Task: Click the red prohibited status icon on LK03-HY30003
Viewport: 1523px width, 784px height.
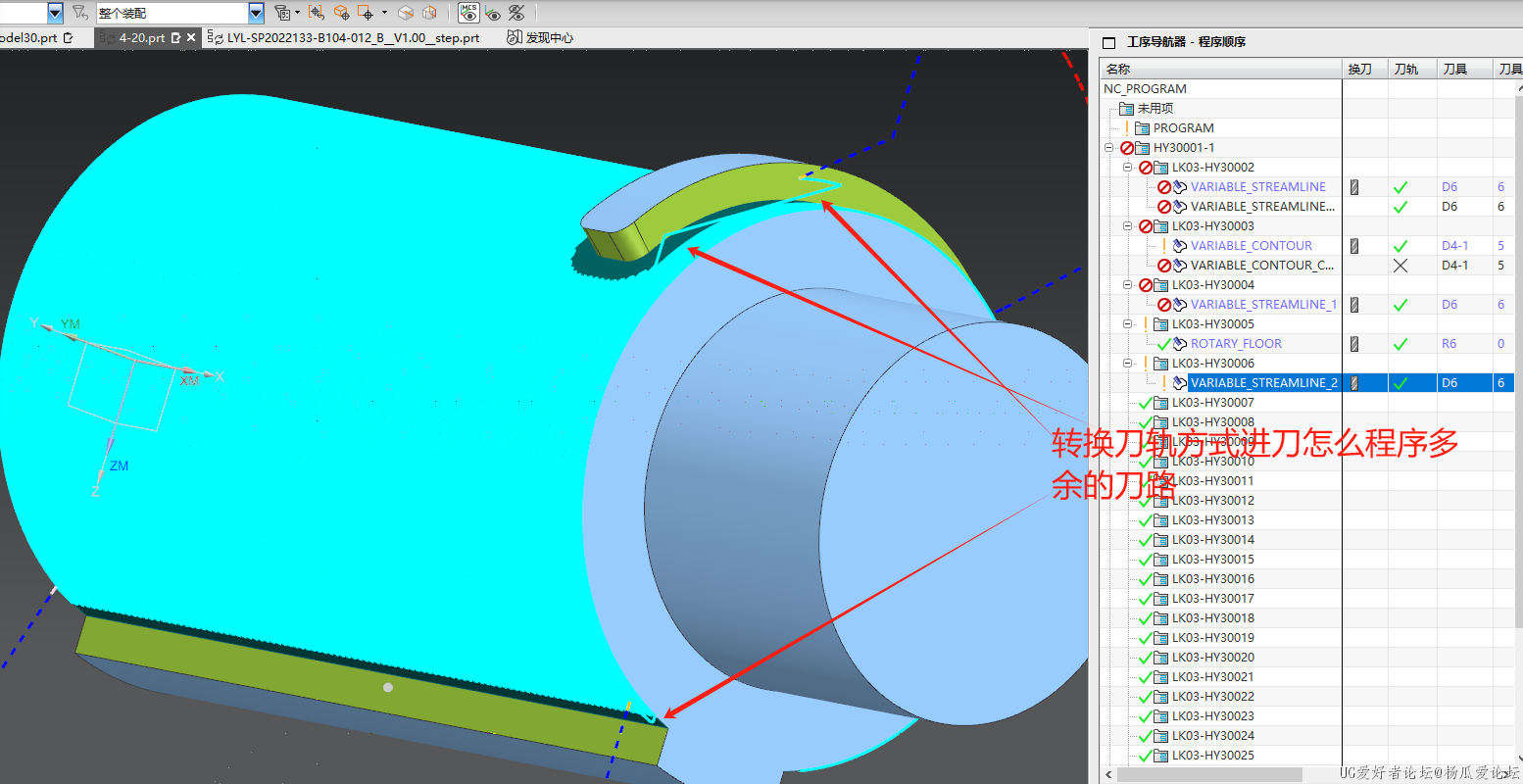Action: [x=1146, y=226]
